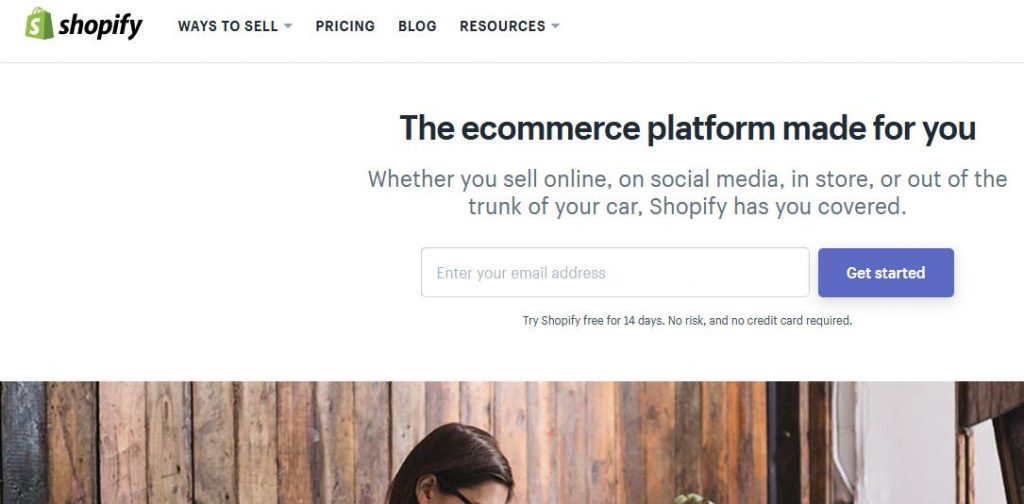Click the green Shopify bag logo icon

click(x=39, y=23)
